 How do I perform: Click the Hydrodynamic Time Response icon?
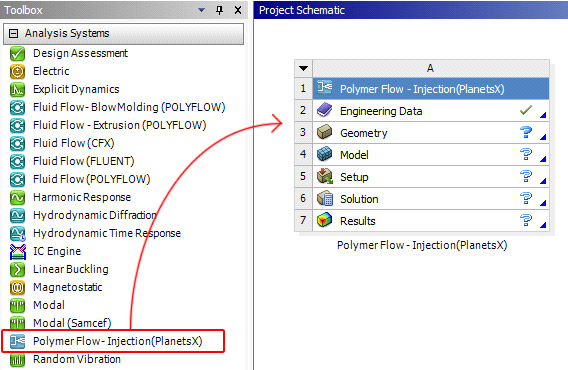17,233
